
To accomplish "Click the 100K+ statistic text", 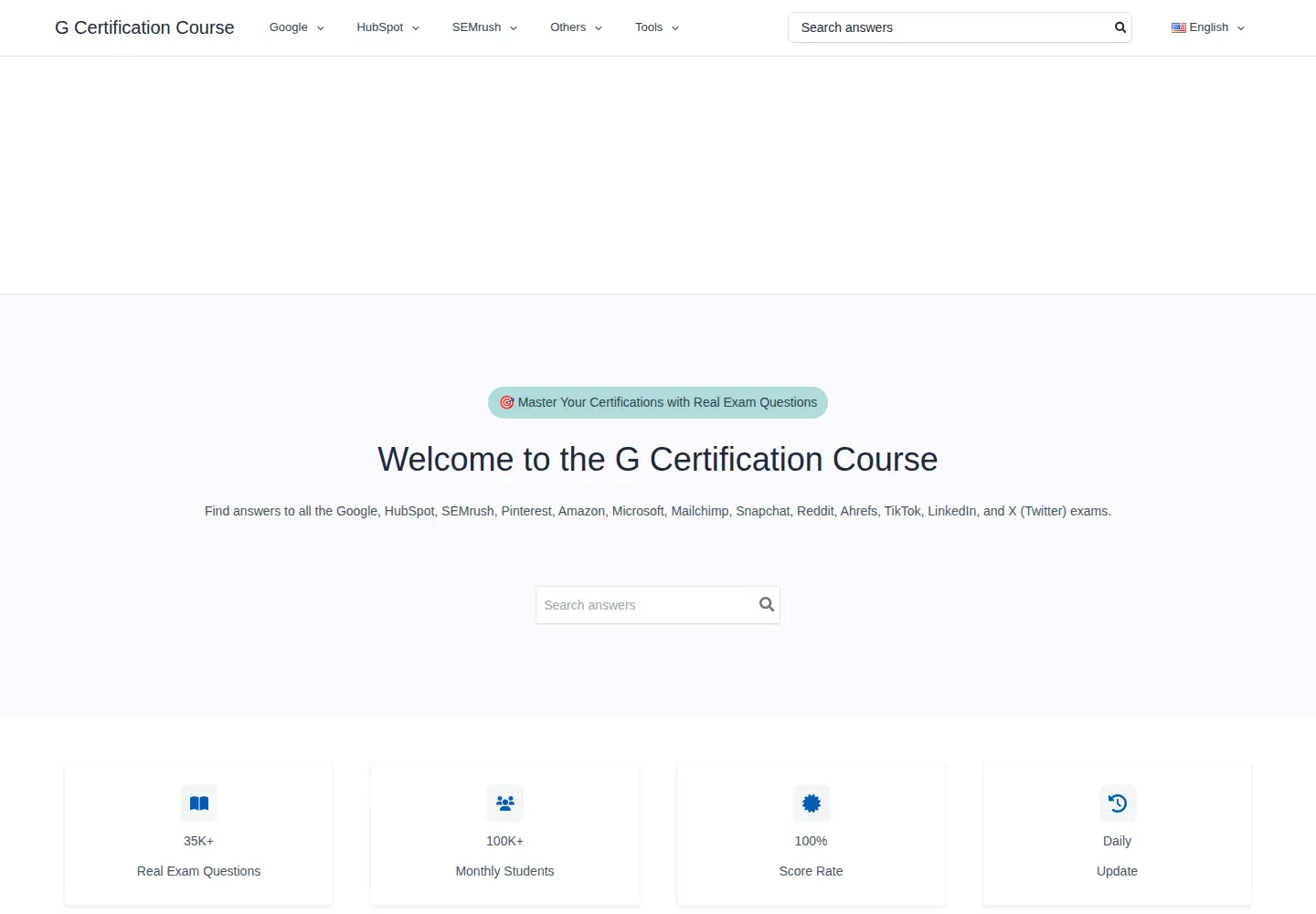I will [504, 841].
